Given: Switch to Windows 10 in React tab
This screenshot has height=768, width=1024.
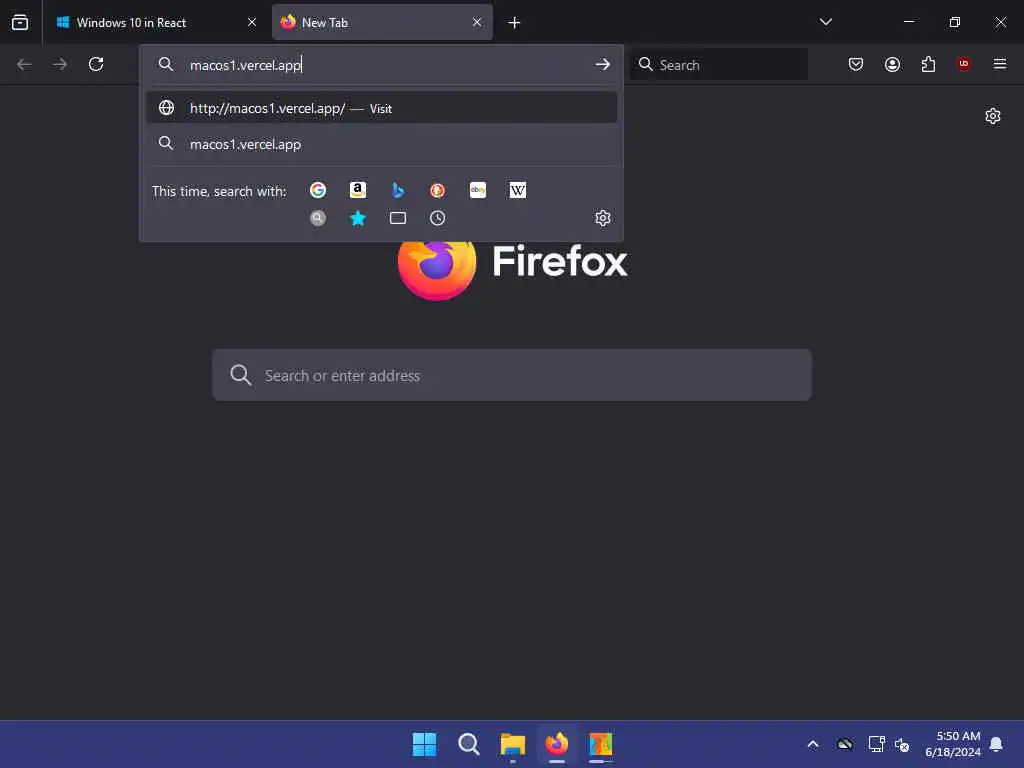Looking at the screenshot, I should 156,22.
